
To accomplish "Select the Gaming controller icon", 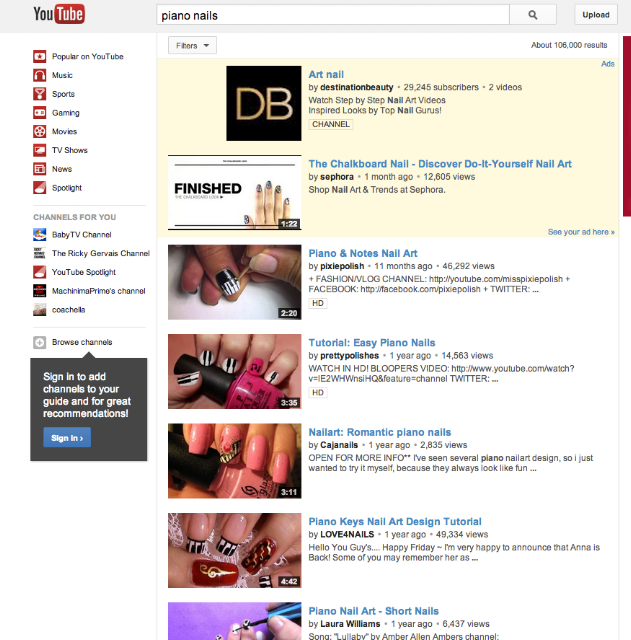I will point(40,113).
